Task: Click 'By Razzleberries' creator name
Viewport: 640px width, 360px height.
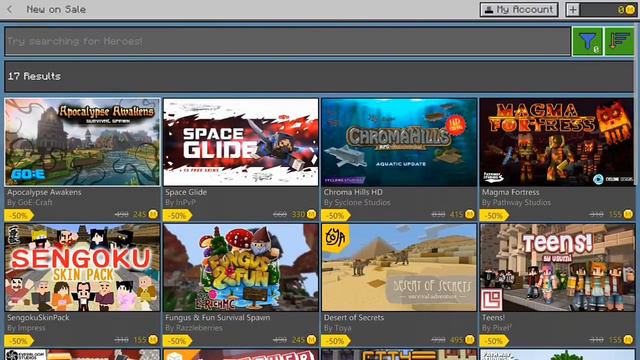Action: (194, 328)
